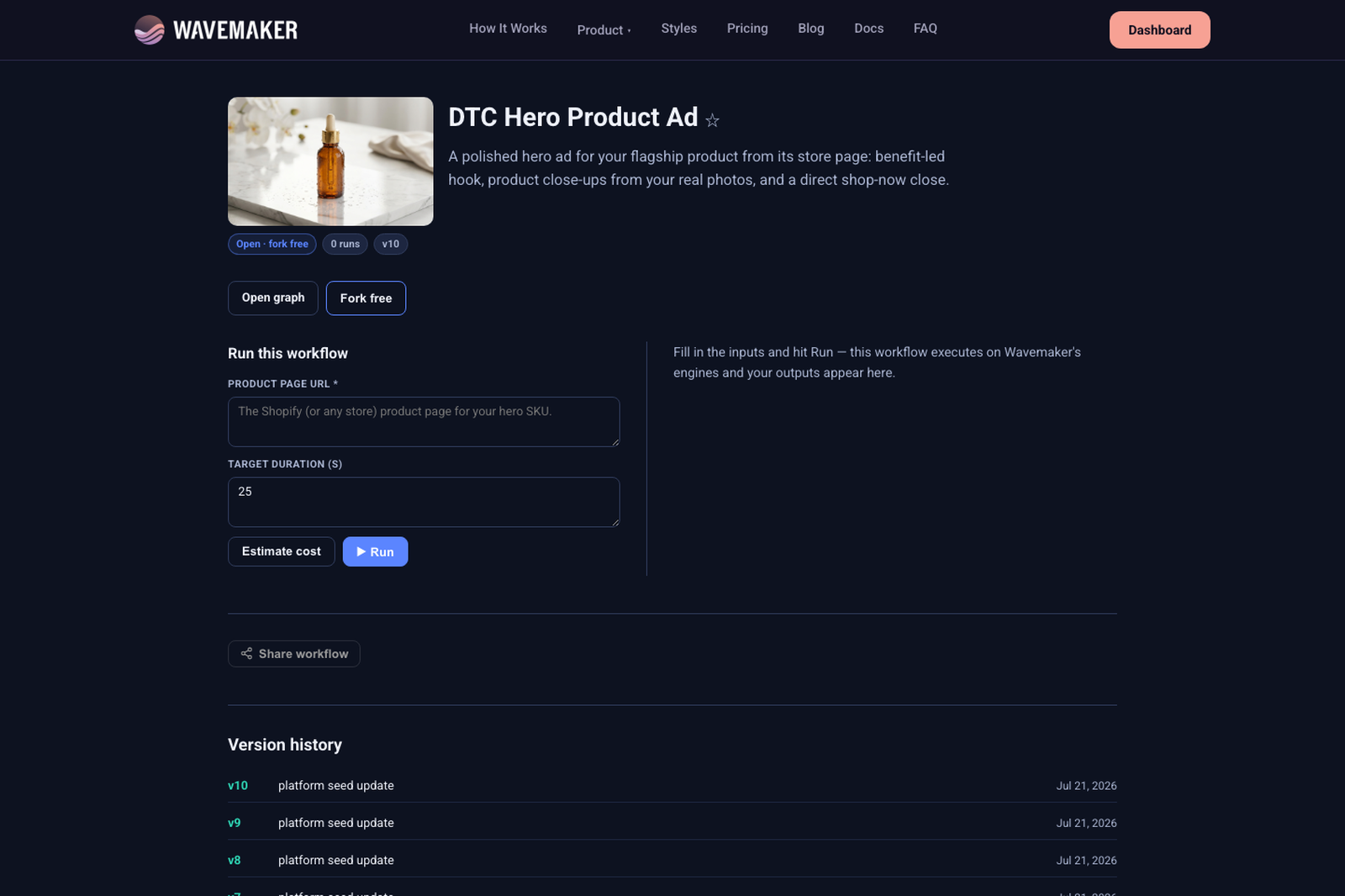Favorite the workflow with the star icon

(712, 120)
